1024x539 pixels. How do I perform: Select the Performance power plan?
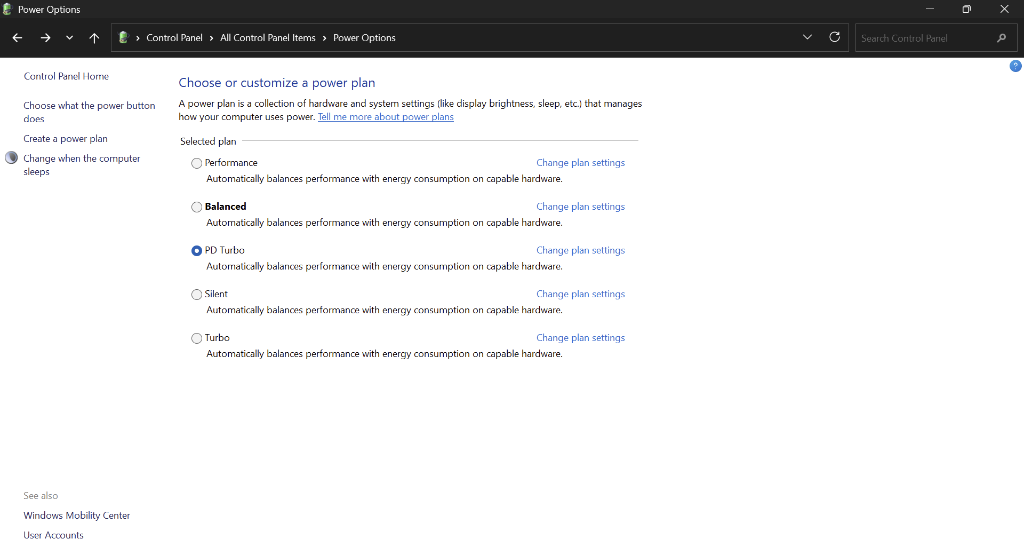[197, 163]
